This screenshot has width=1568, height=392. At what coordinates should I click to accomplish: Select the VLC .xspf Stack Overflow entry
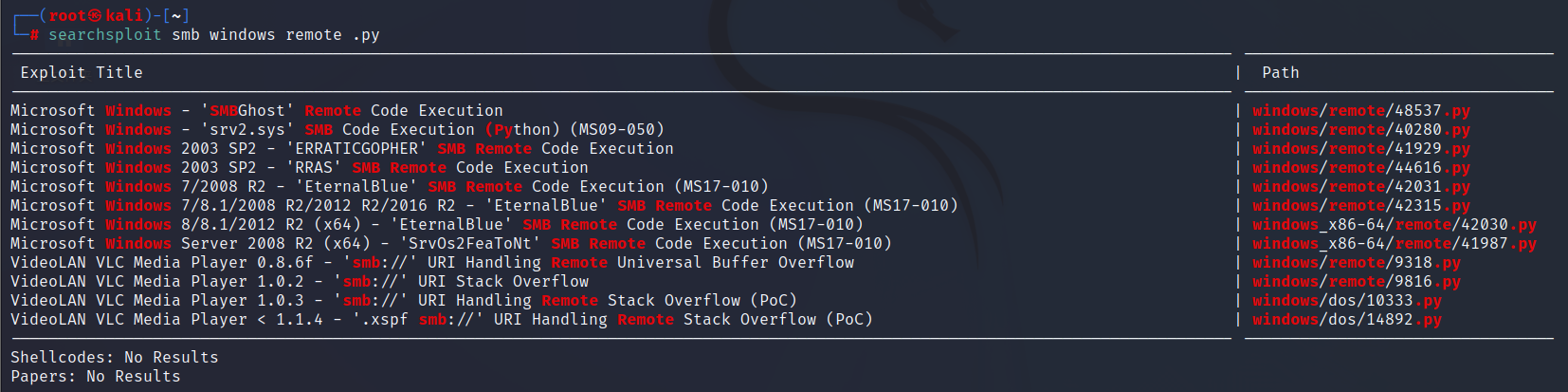click(441, 320)
